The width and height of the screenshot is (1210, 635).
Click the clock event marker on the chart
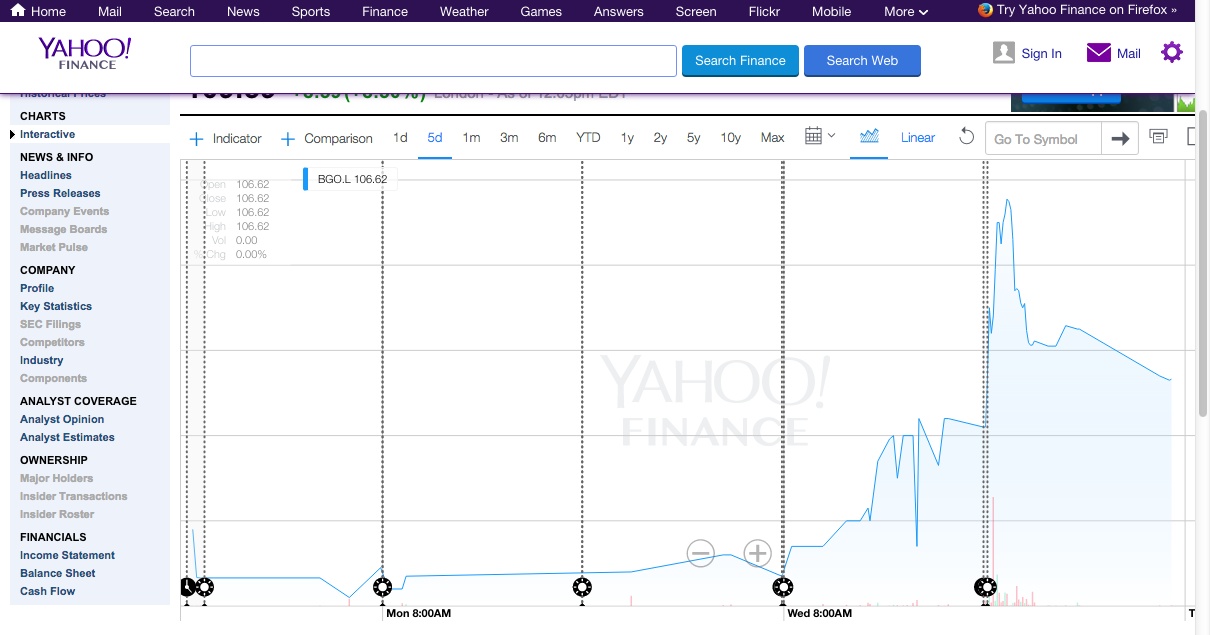(x=187, y=587)
